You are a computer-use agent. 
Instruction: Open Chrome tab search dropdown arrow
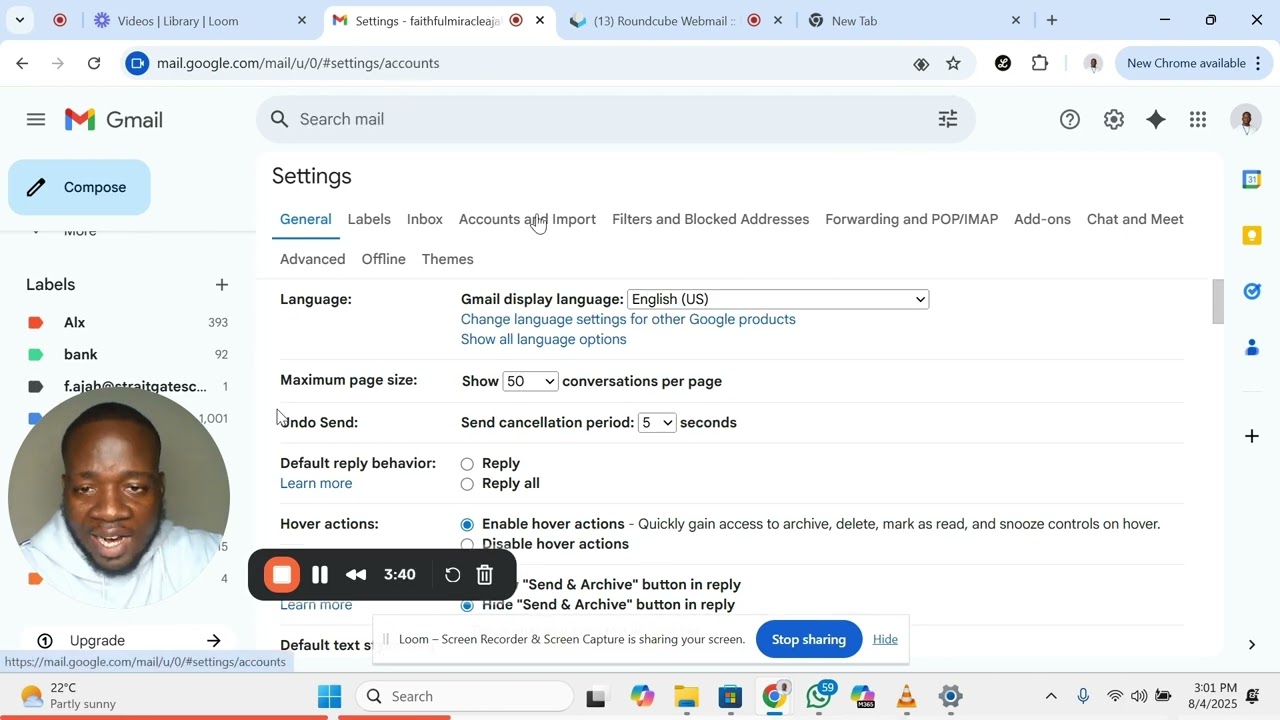[x=19, y=20]
